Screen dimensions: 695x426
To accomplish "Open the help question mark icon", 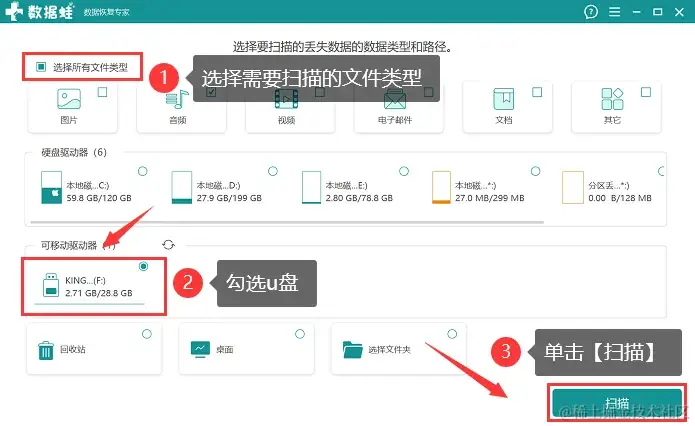I will [x=591, y=12].
